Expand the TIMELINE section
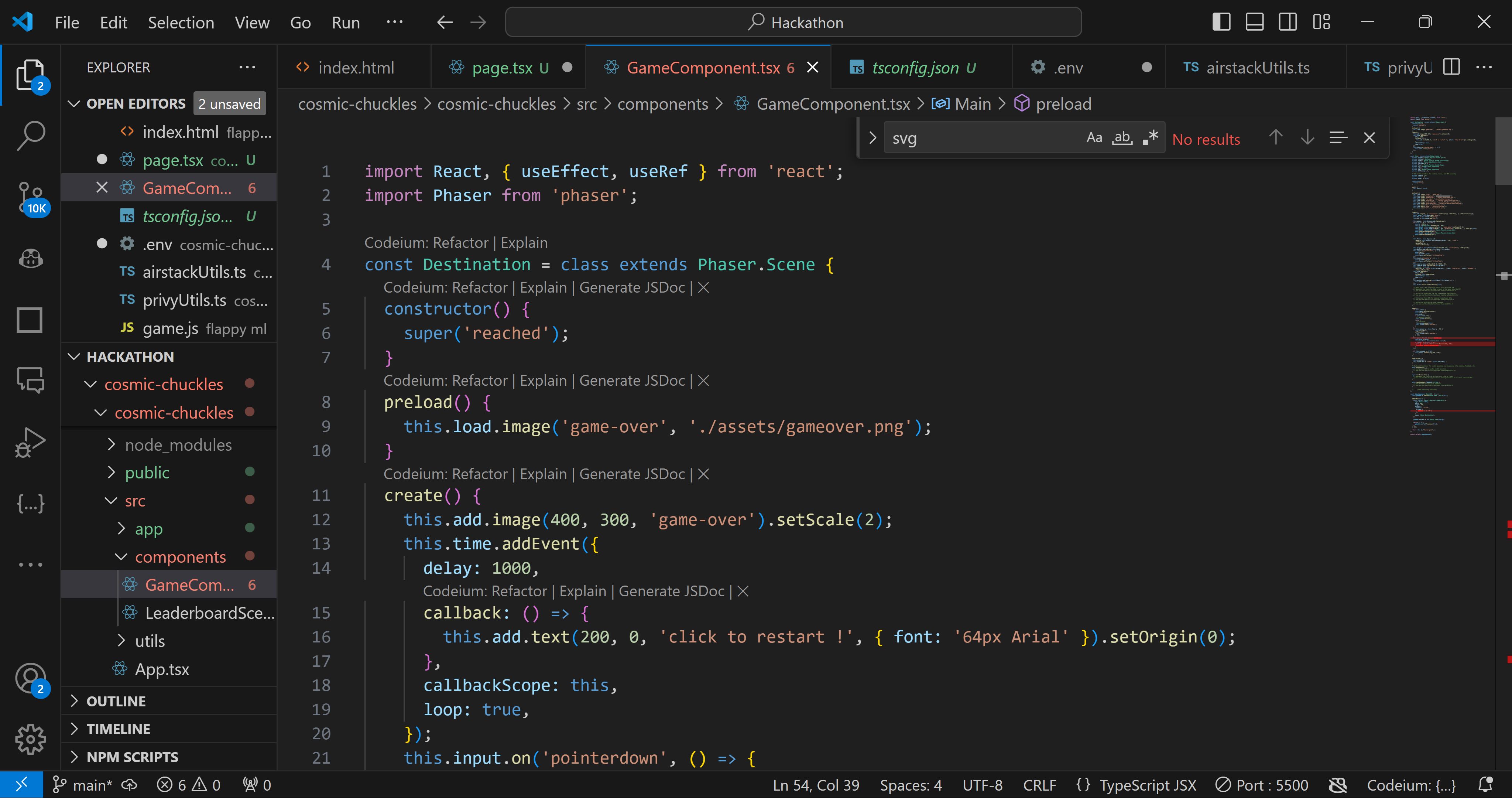1512x798 pixels. click(74, 729)
